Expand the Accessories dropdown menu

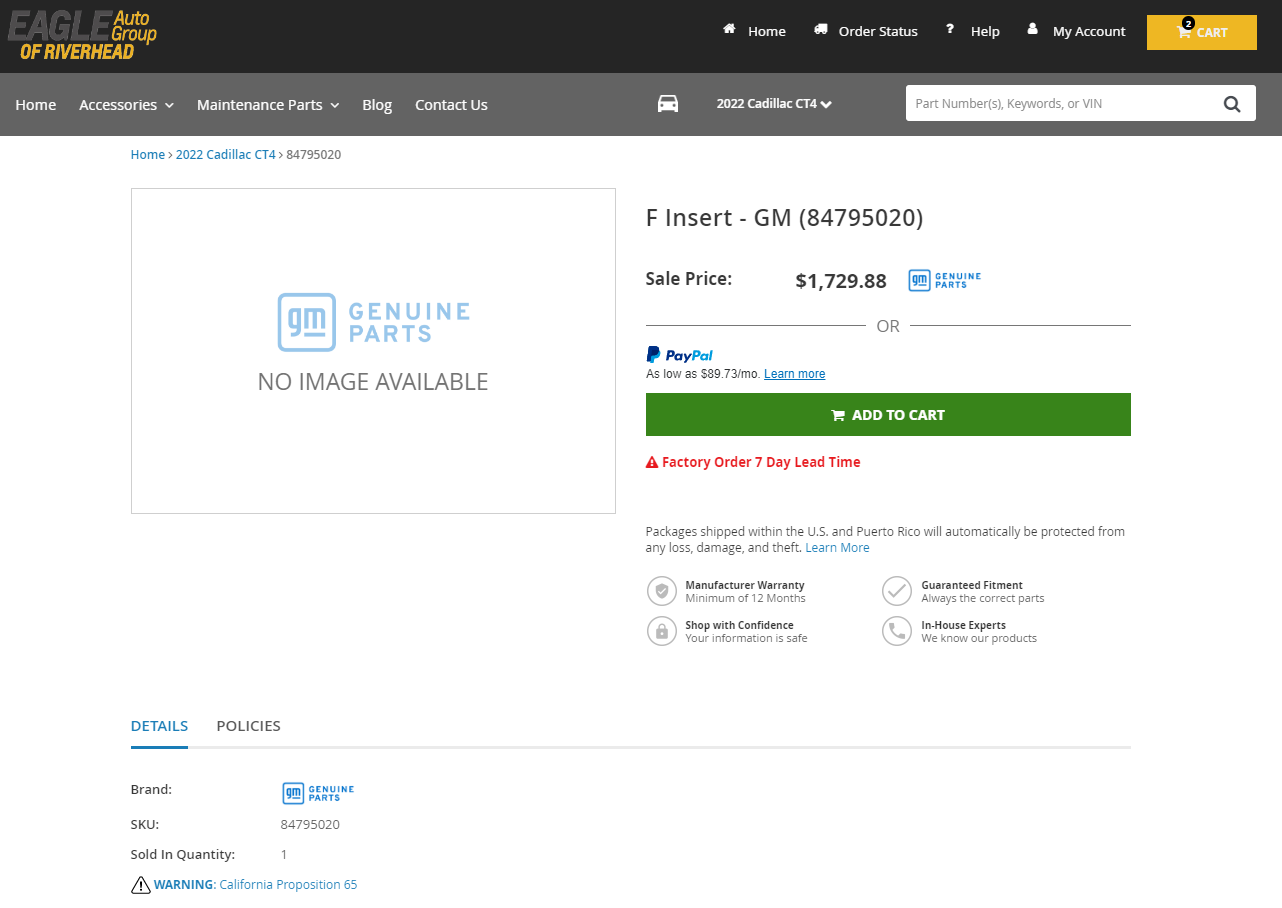[126, 105]
